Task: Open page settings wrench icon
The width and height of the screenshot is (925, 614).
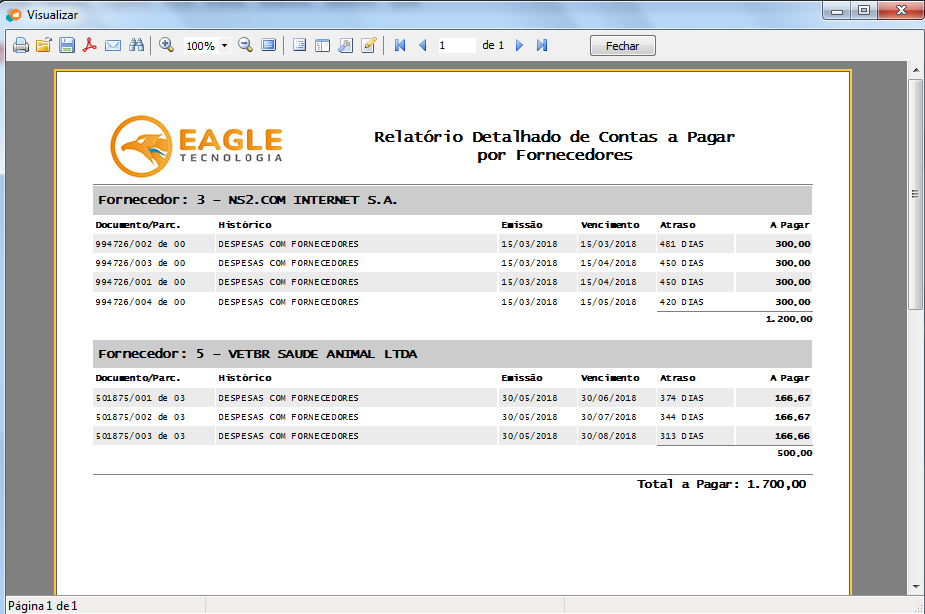Action: pyautogui.click(x=345, y=46)
